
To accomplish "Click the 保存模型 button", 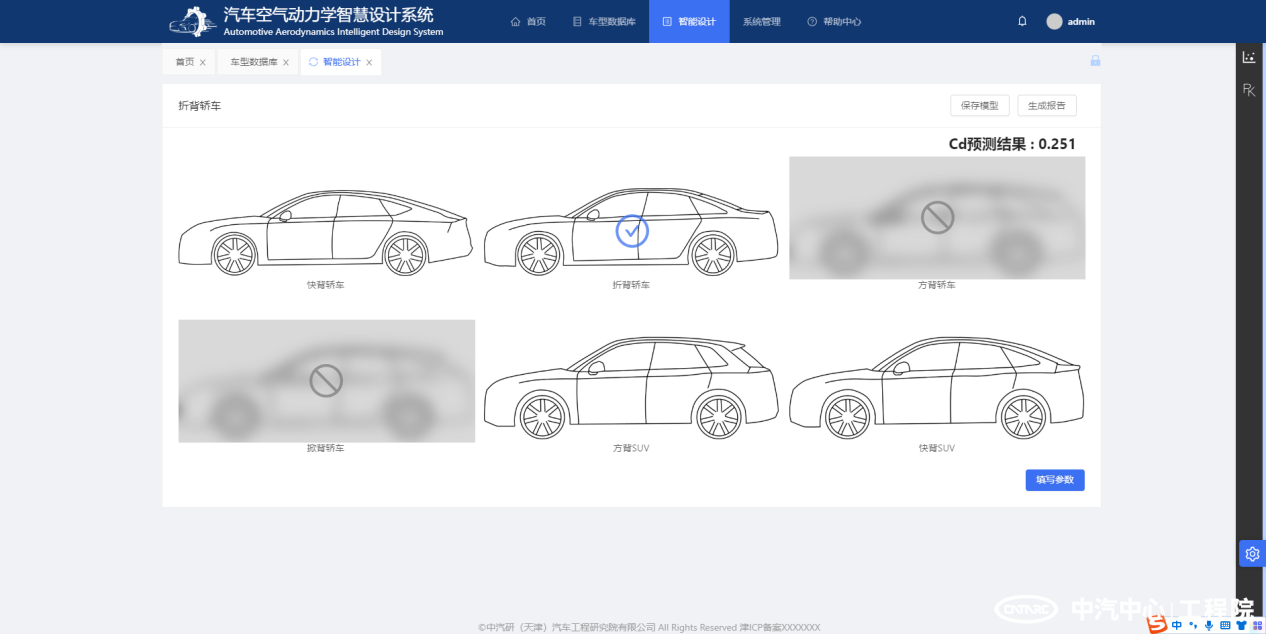I will [x=979, y=105].
